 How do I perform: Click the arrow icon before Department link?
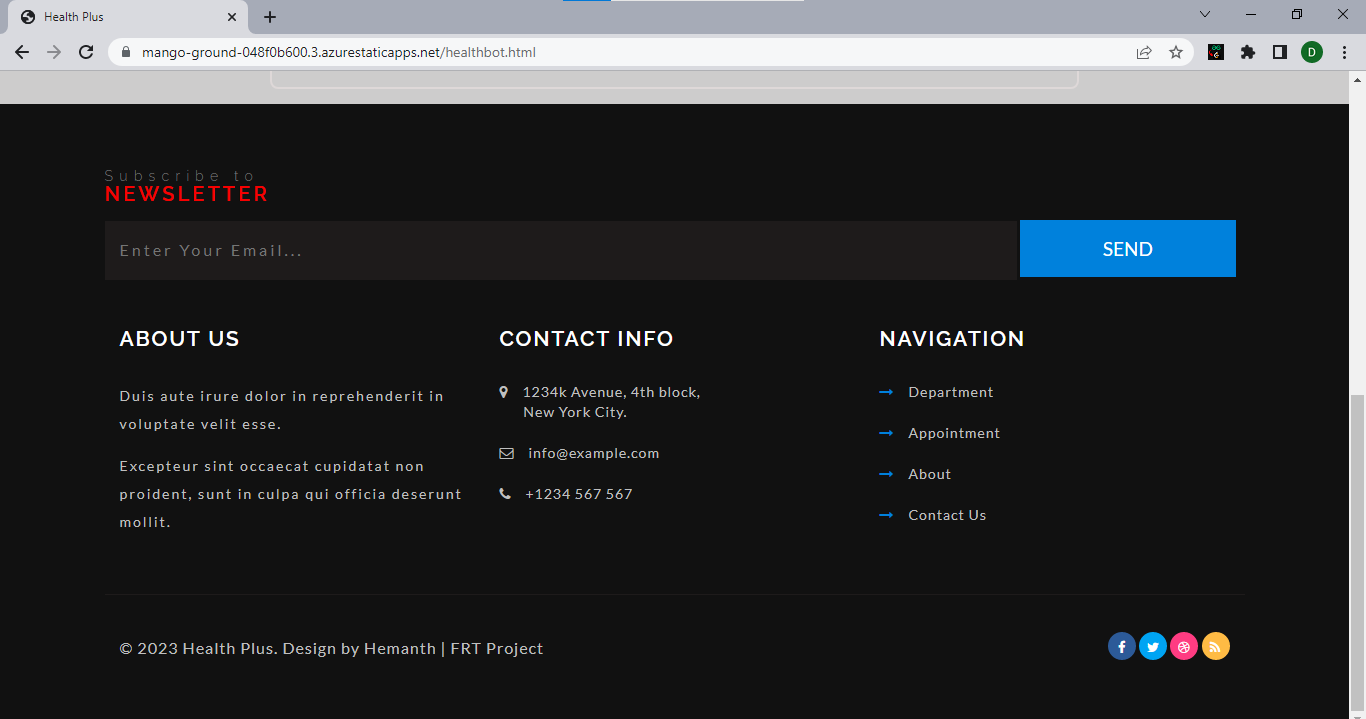point(887,392)
